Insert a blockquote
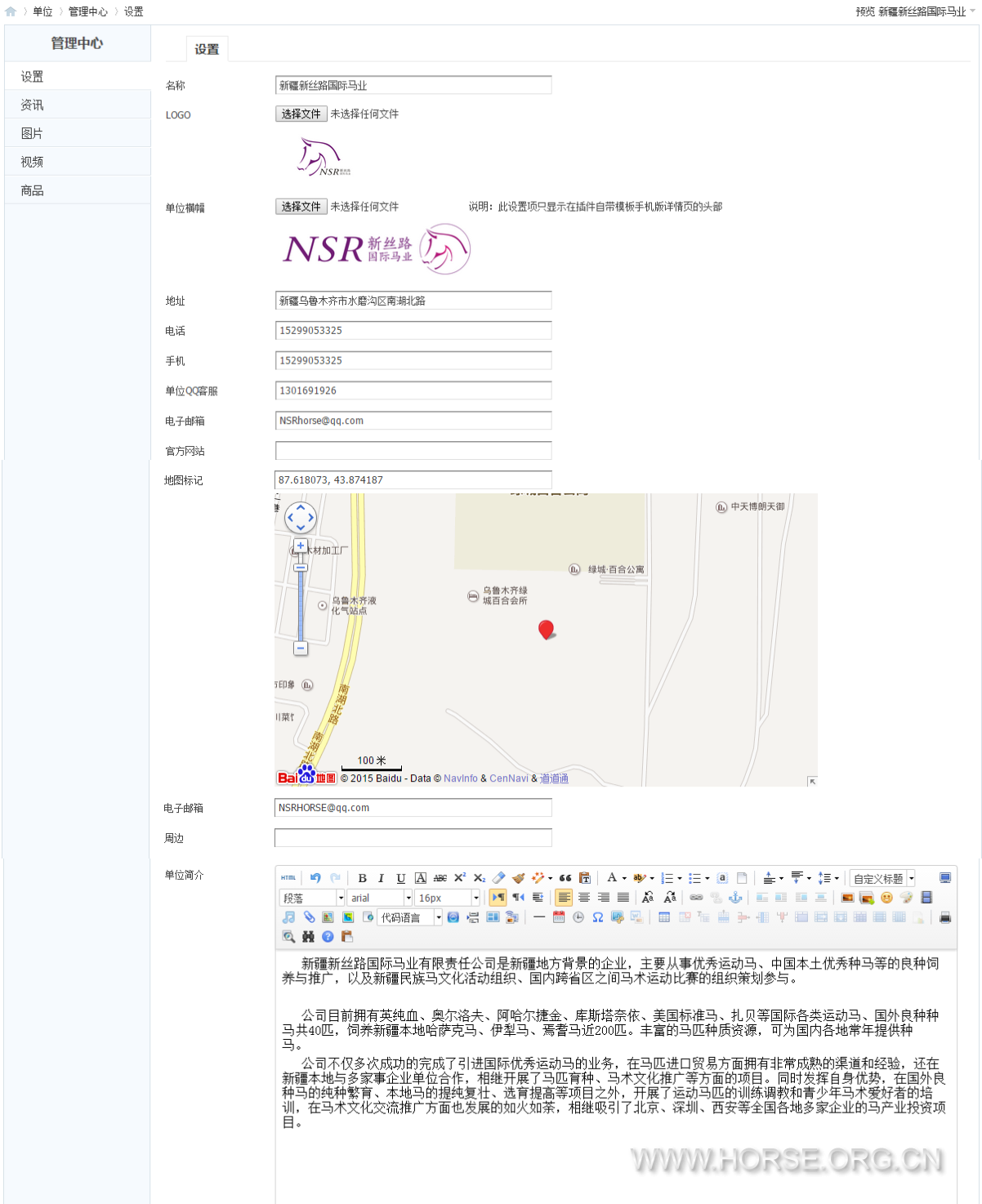 tap(565, 878)
